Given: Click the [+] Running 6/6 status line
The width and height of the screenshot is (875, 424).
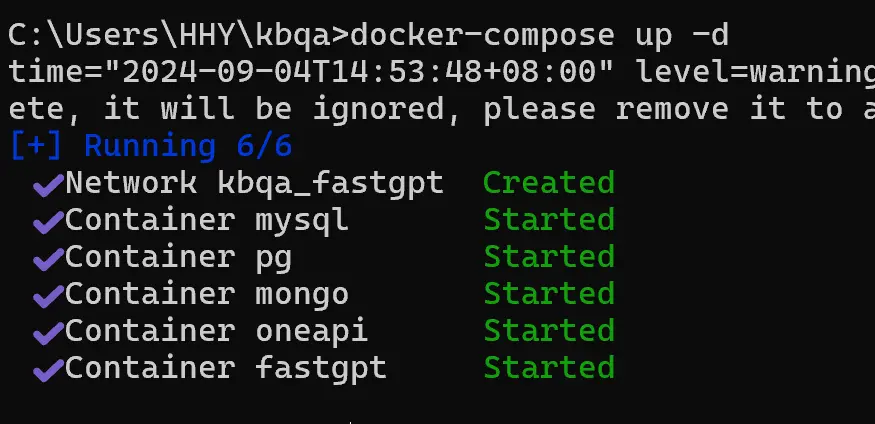Looking at the screenshot, I should 150,147.
